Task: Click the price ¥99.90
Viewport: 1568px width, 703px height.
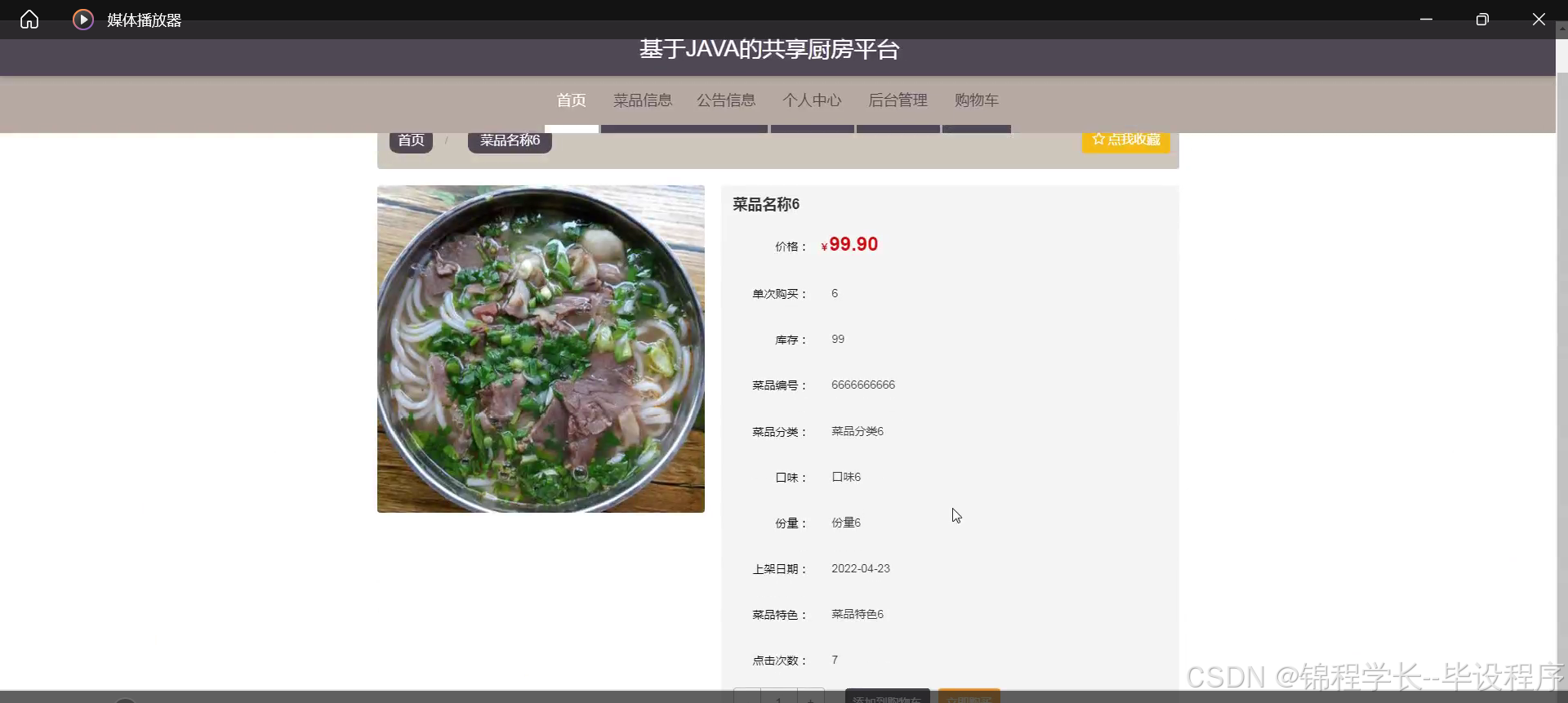Action: (x=849, y=244)
